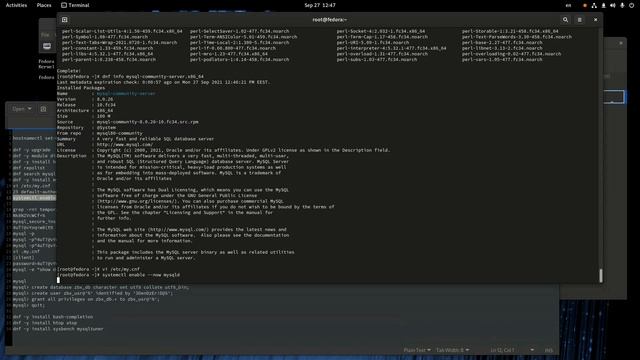Image resolution: width=640 pixels, height=360 pixels.
Task: Open the 'en' keyboard layout indicator
Action: 568,5
